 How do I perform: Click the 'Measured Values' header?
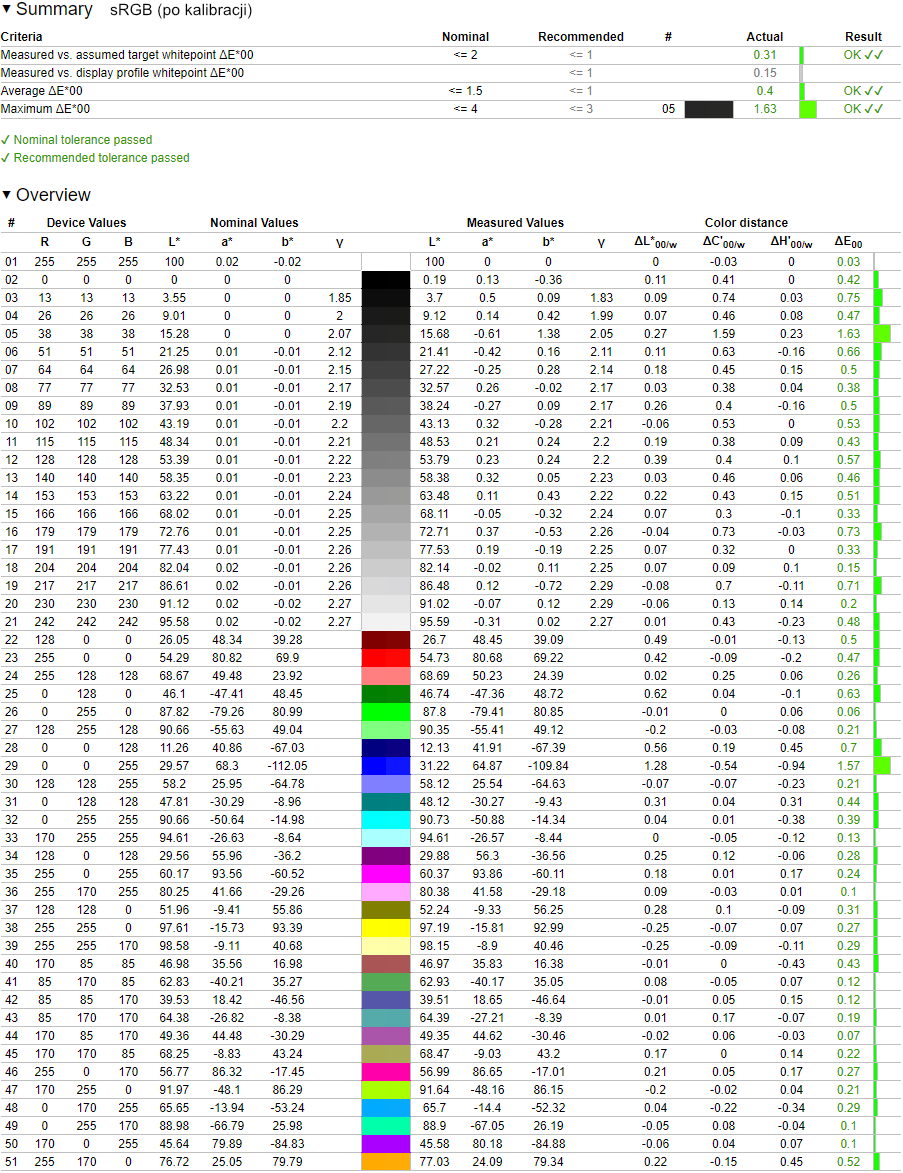tap(515, 223)
